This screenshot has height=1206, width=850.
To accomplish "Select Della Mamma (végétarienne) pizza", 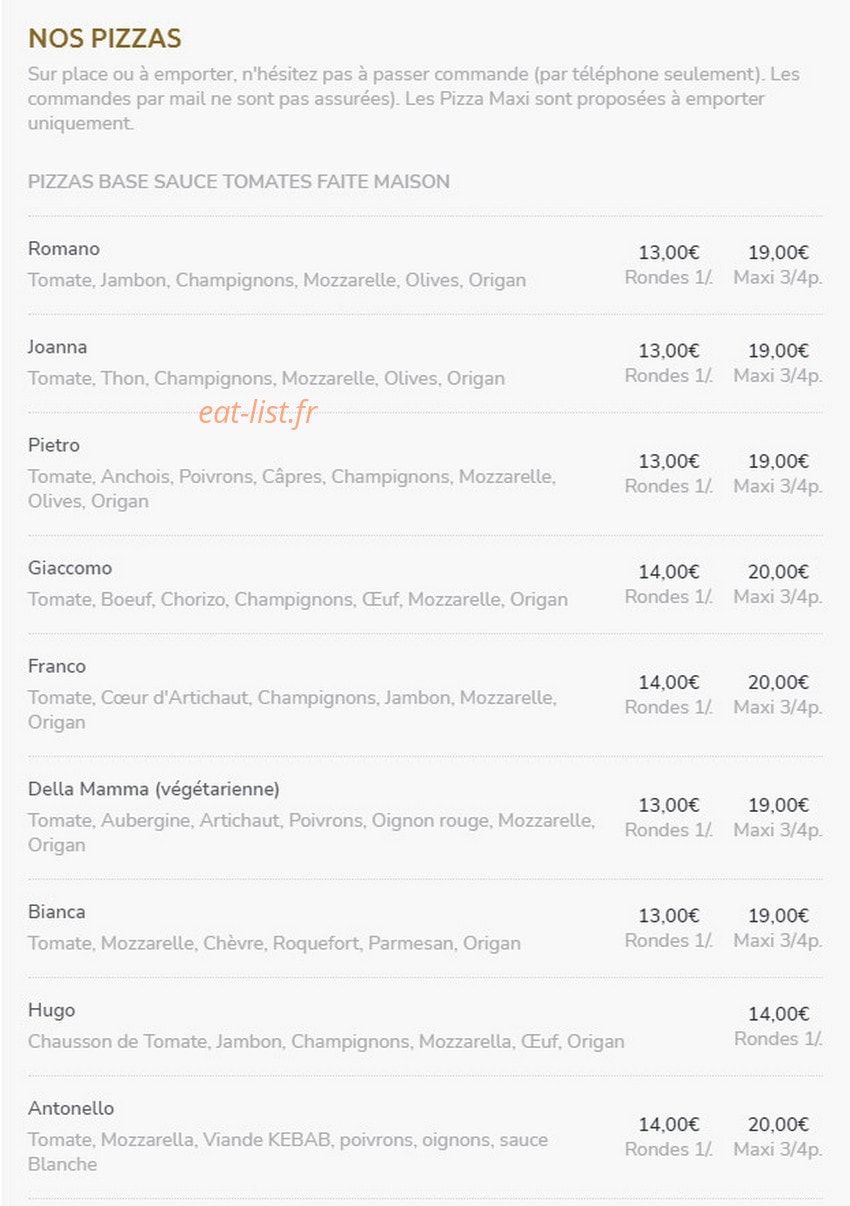I will click(154, 789).
